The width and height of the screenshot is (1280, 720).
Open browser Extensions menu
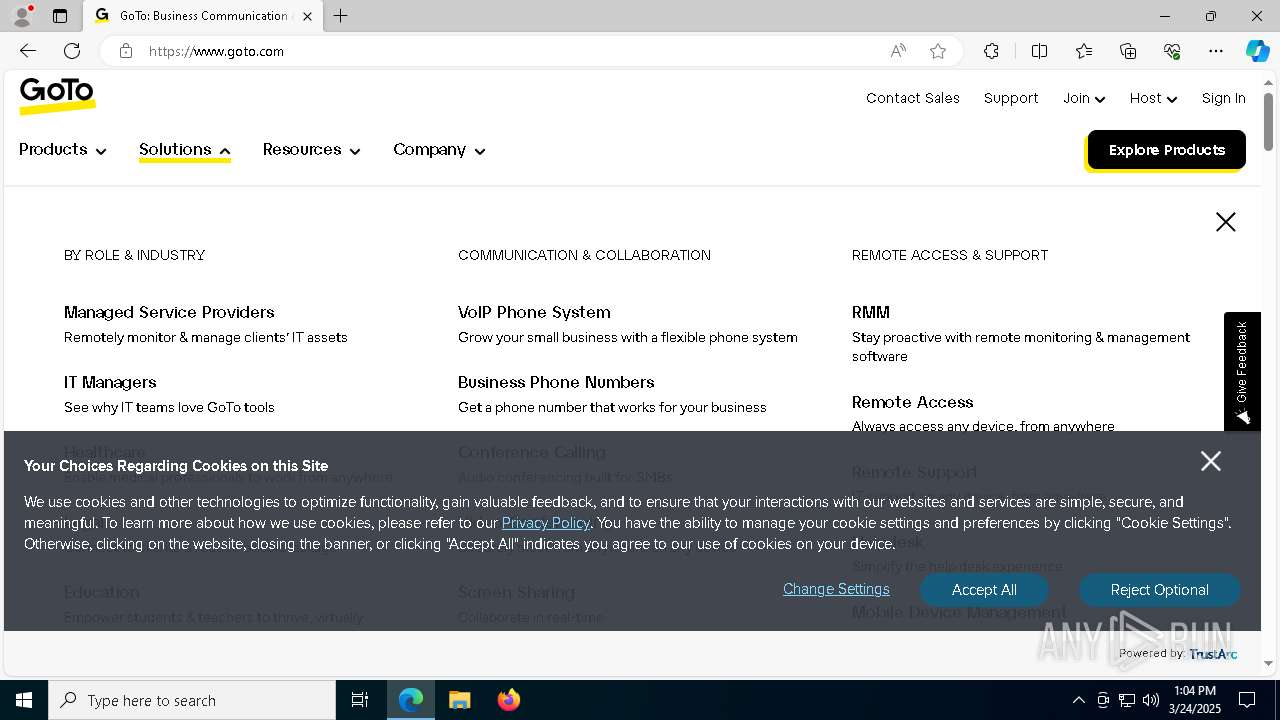(991, 51)
